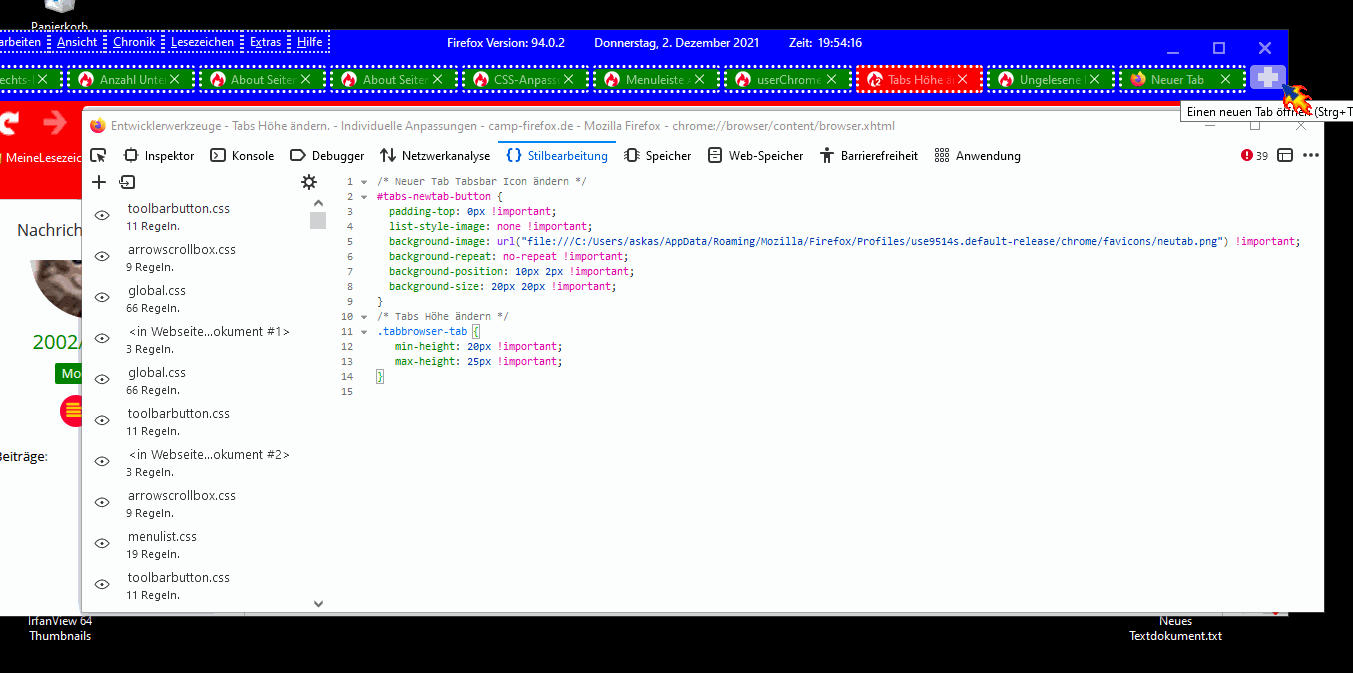Select the first global.css file with 66 Regeln
Viewport: 1353px width, 673px height.
coord(157,291)
